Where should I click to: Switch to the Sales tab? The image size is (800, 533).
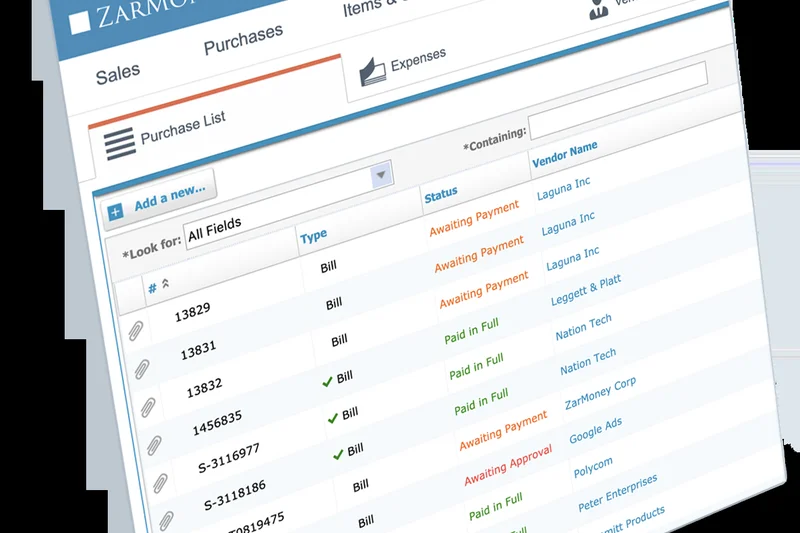click(118, 74)
